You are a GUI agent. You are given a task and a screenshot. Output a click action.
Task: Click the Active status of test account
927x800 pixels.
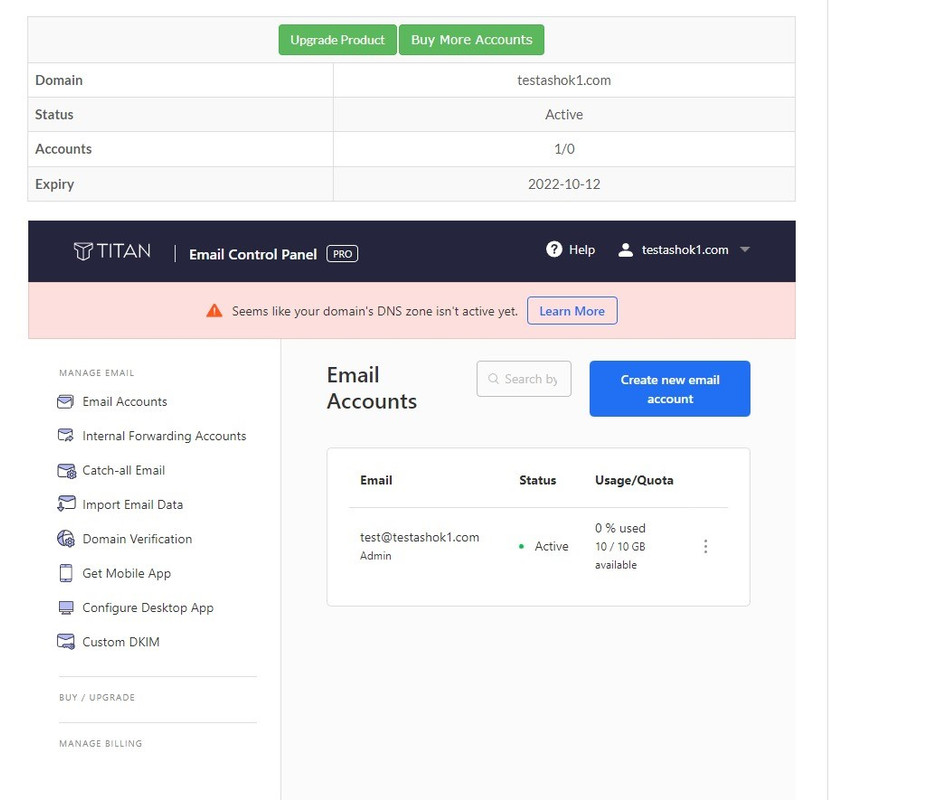[551, 546]
